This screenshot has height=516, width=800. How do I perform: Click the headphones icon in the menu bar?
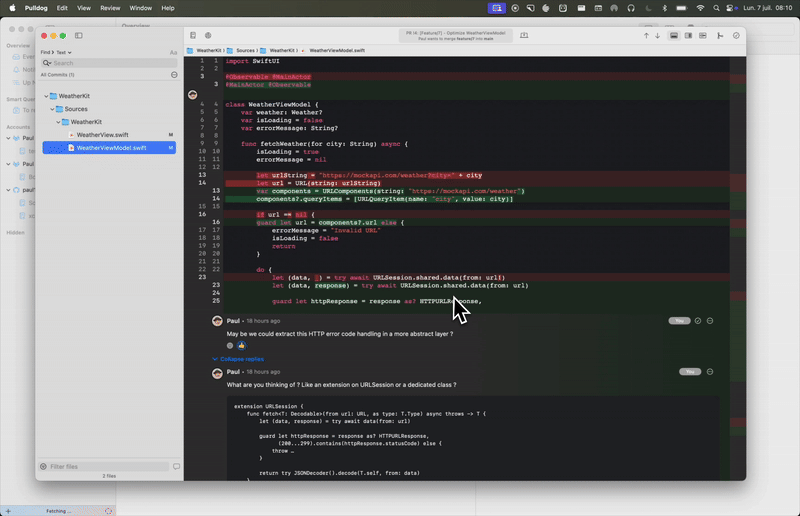point(631,8)
